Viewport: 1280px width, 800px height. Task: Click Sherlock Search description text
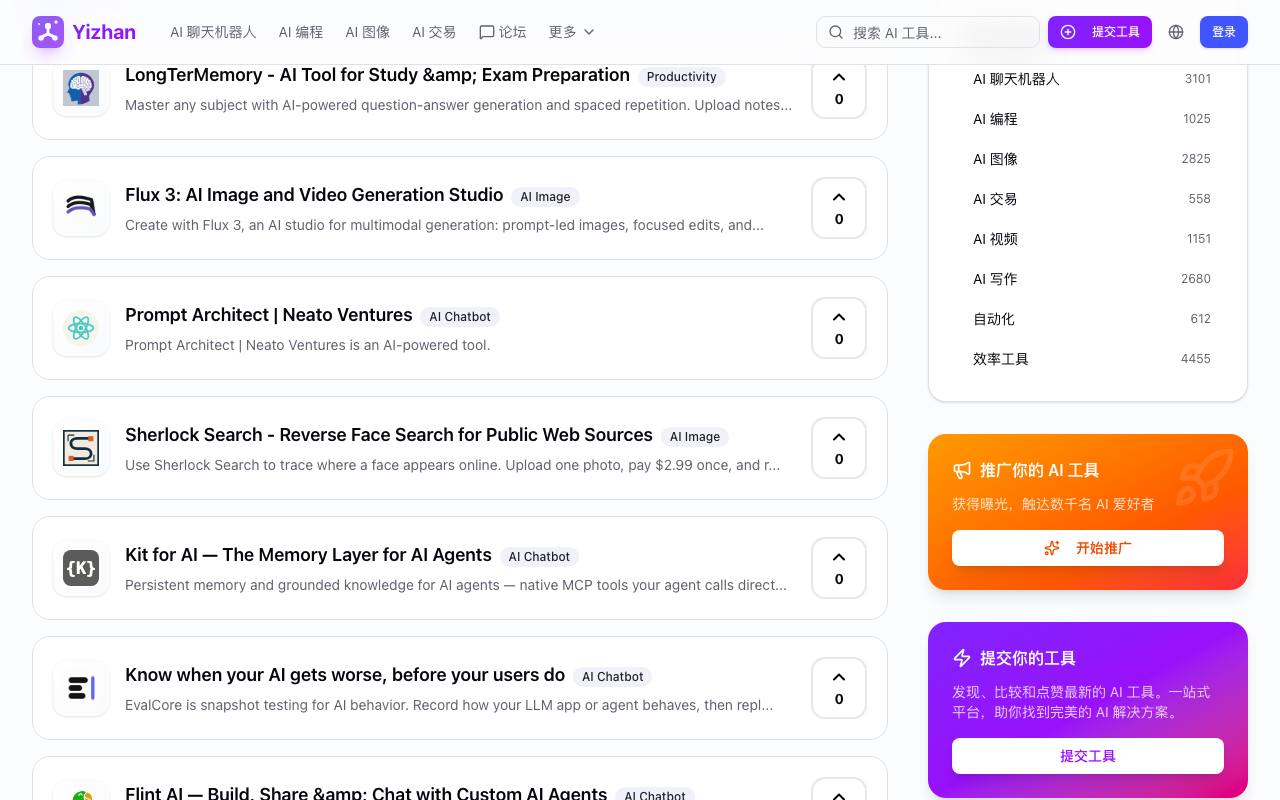coord(452,465)
